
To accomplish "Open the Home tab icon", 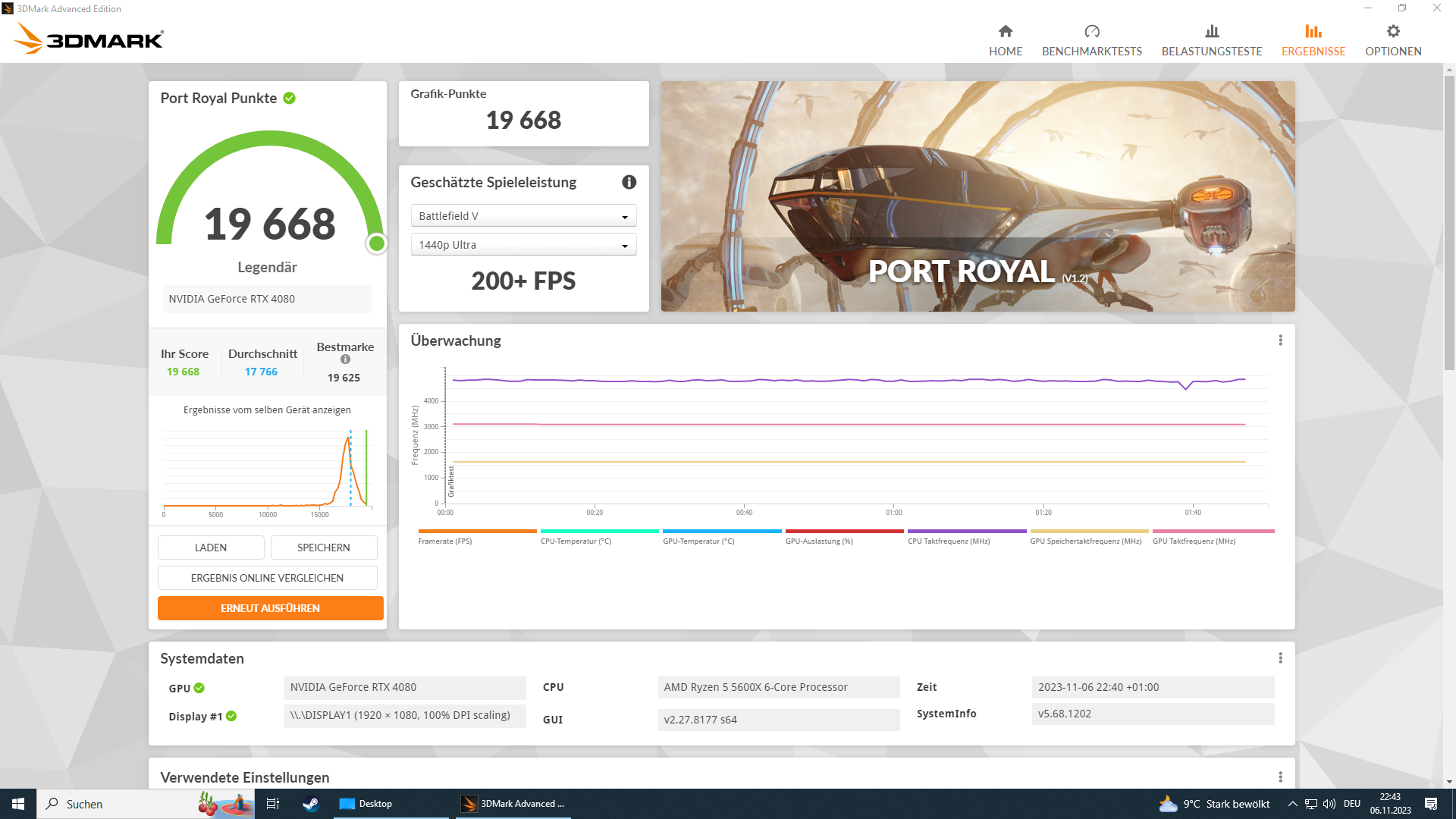I will click(x=1006, y=32).
